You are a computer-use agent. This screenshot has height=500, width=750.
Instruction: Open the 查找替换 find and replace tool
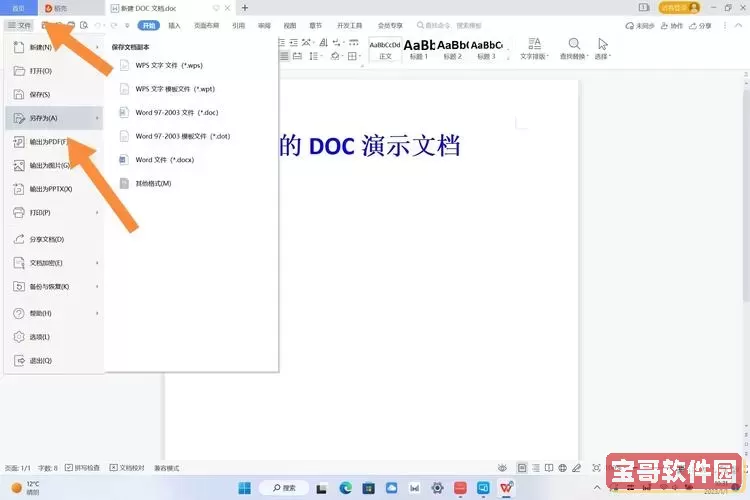[x=574, y=49]
